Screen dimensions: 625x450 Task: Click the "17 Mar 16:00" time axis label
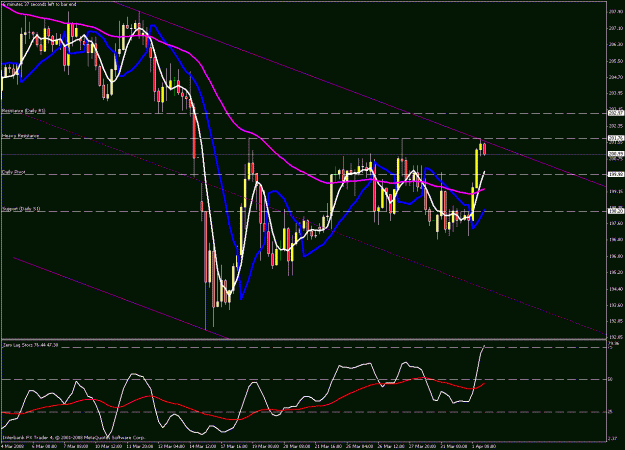click(x=235, y=446)
